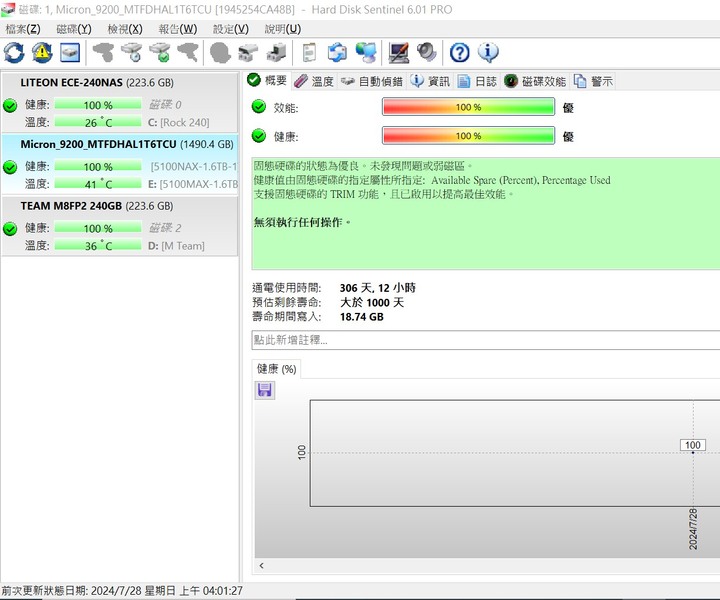This screenshot has width=720, height=600.
Task: Open the 檔案(Z) menu
Action: click(23, 29)
